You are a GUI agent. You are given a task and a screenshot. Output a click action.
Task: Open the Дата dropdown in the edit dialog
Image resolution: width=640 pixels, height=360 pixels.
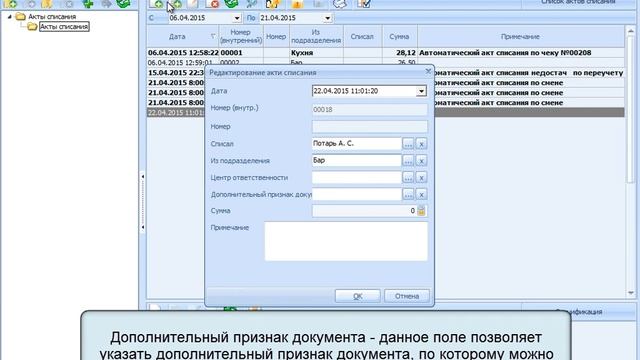(x=421, y=91)
